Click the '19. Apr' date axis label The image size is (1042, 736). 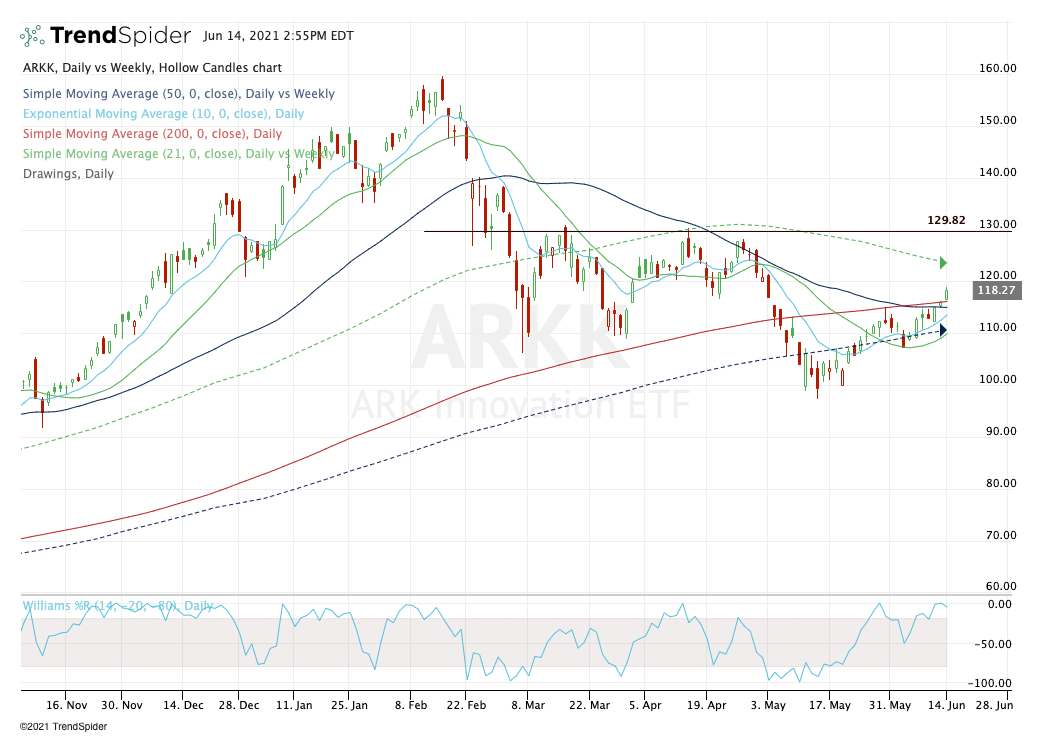(706, 705)
